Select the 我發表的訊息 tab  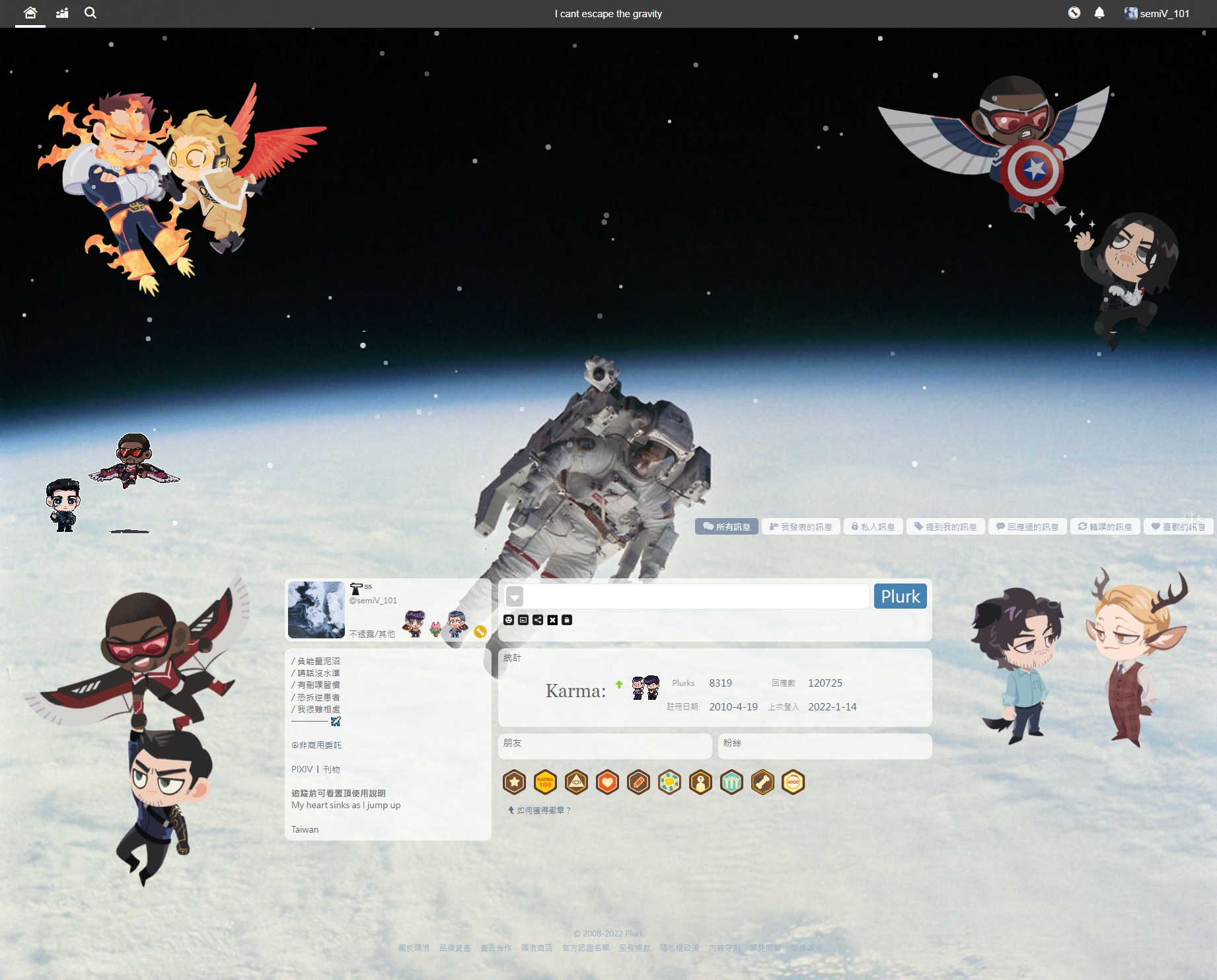click(x=801, y=527)
